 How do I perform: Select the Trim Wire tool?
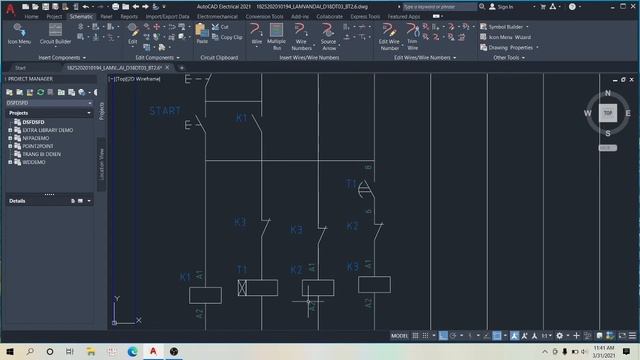pyautogui.click(x=412, y=37)
